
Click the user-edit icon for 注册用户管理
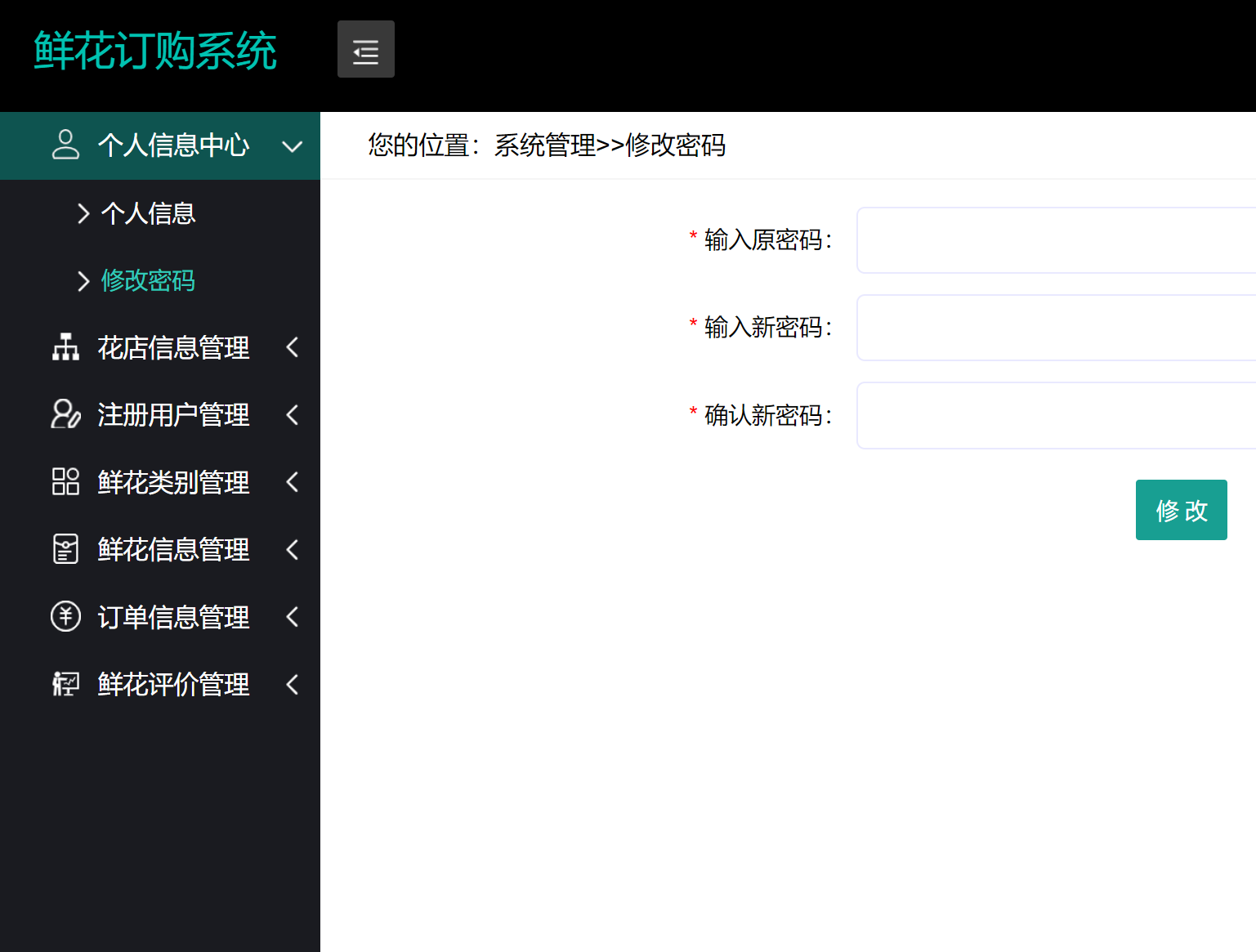(x=65, y=414)
